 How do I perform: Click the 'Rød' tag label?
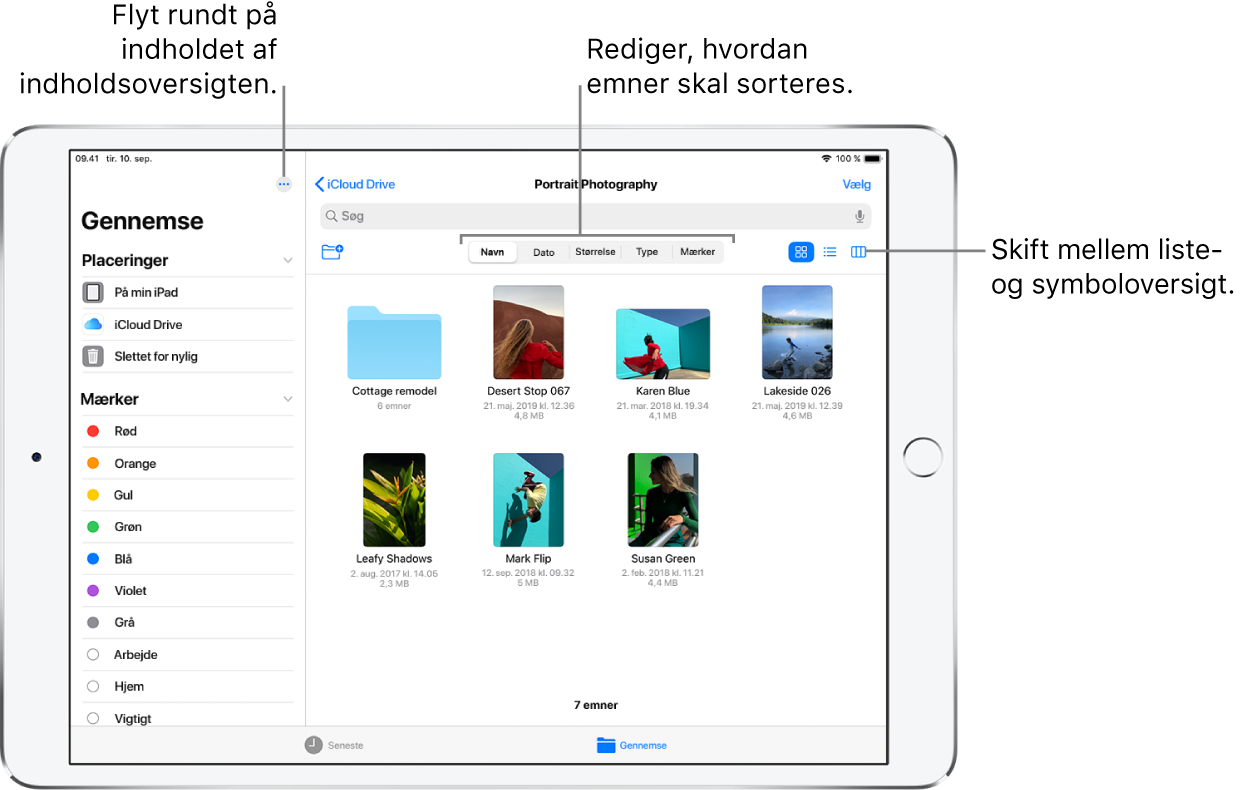pyautogui.click(x=125, y=431)
